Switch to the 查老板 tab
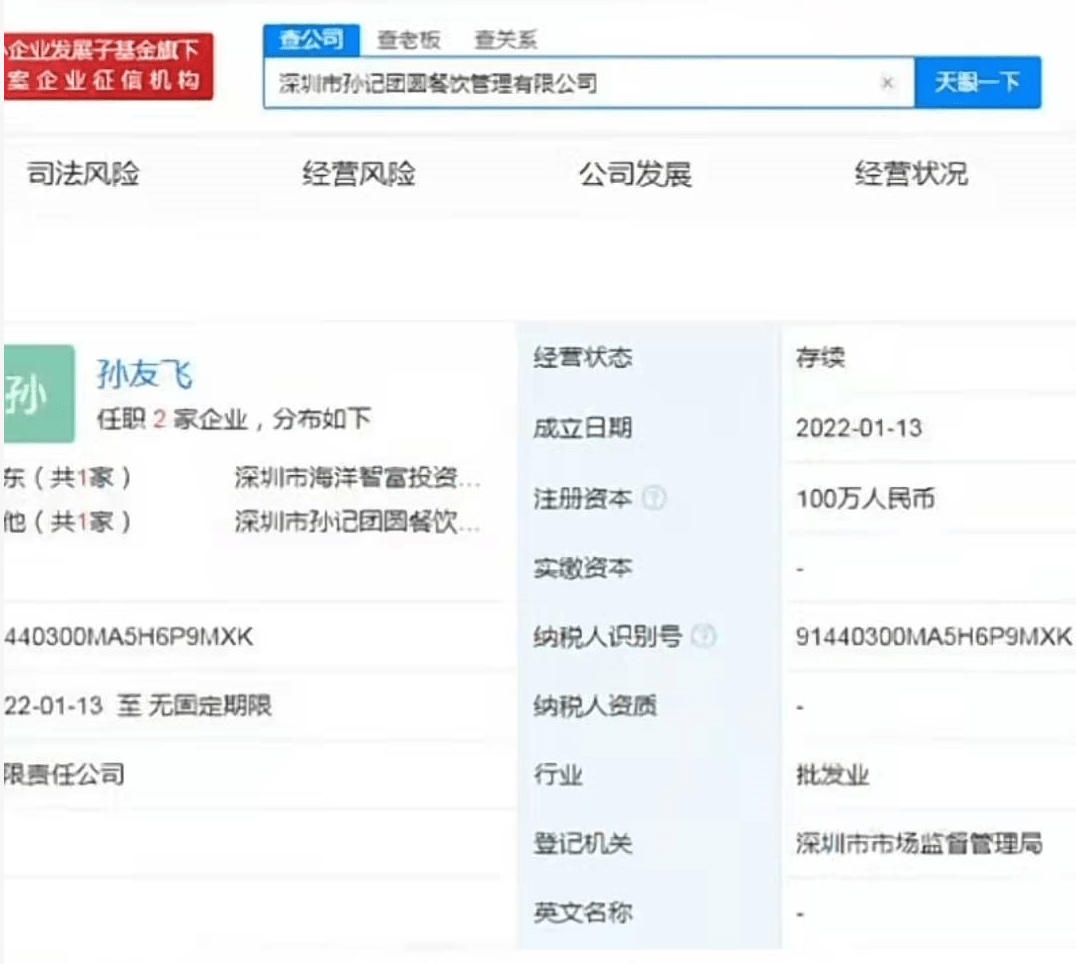Screen dimensions: 1076x964 coord(408,41)
